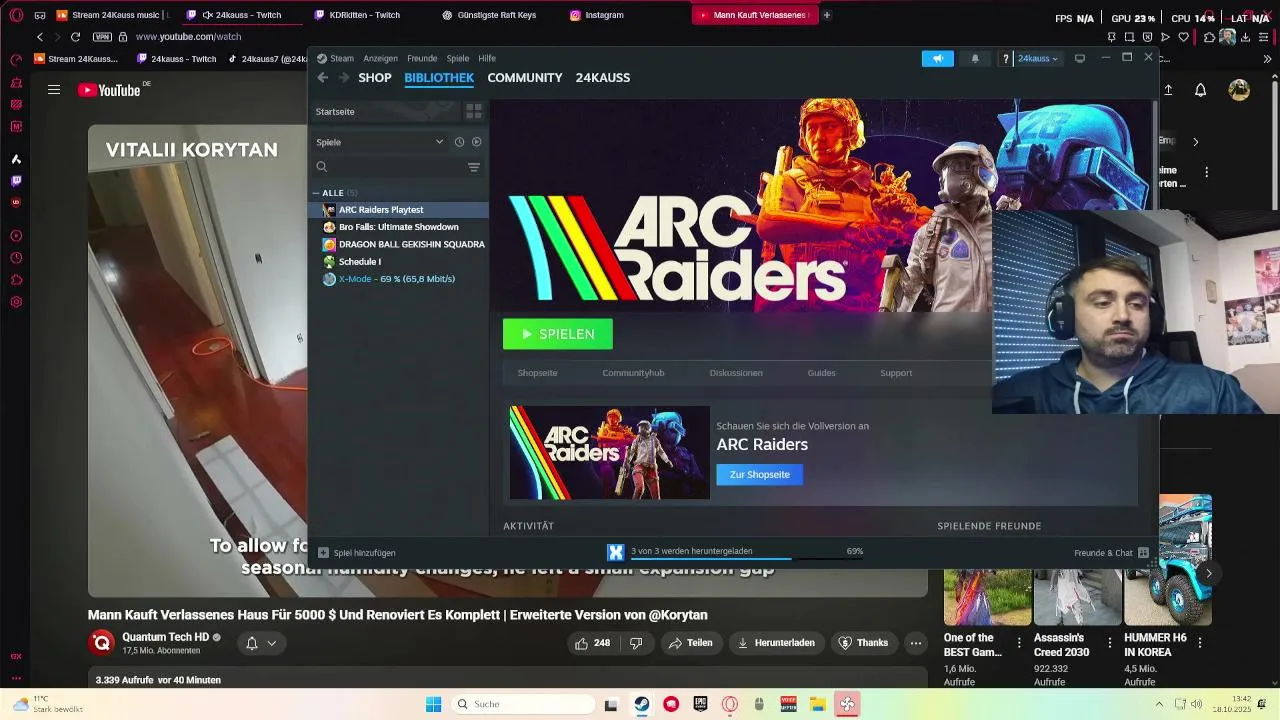Image resolution: width=1280 pixels, height=720 pixels.
Task: Open subscription notification bell dropdown
Action: tap(260, 643)
